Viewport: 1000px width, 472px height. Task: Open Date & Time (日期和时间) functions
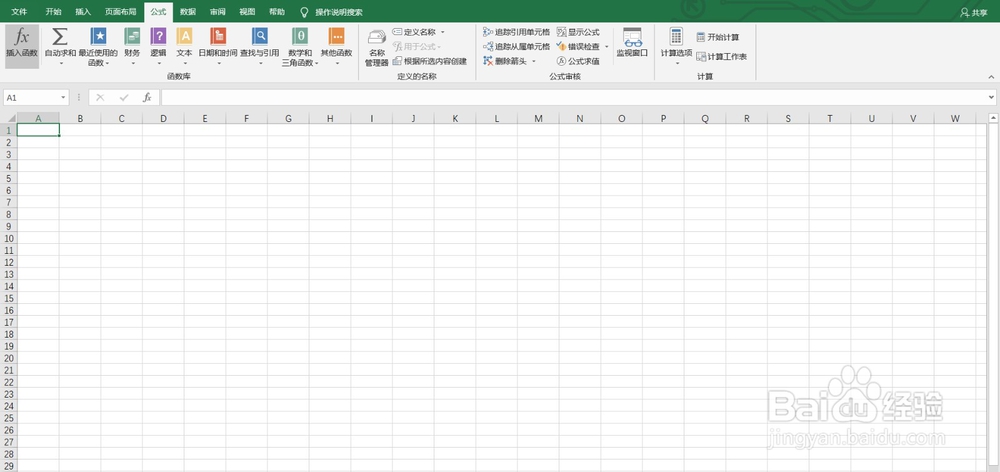click(x=218, y=47)
